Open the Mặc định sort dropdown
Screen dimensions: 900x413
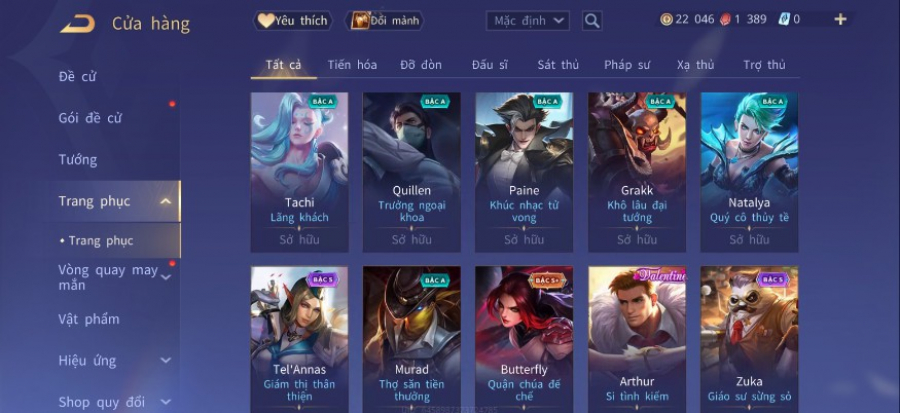527,21
